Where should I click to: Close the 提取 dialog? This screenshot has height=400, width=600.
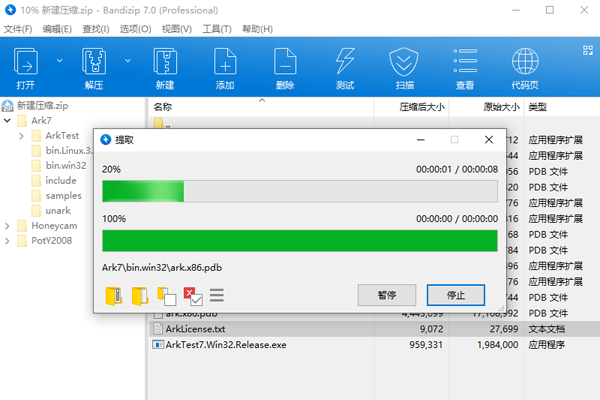pos(489,140)
